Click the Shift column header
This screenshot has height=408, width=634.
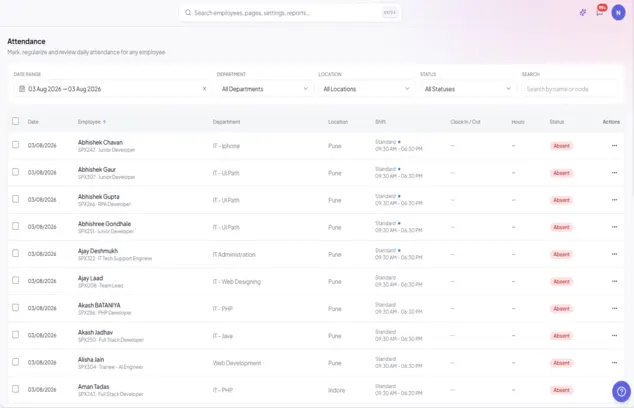tap(380, 122)
